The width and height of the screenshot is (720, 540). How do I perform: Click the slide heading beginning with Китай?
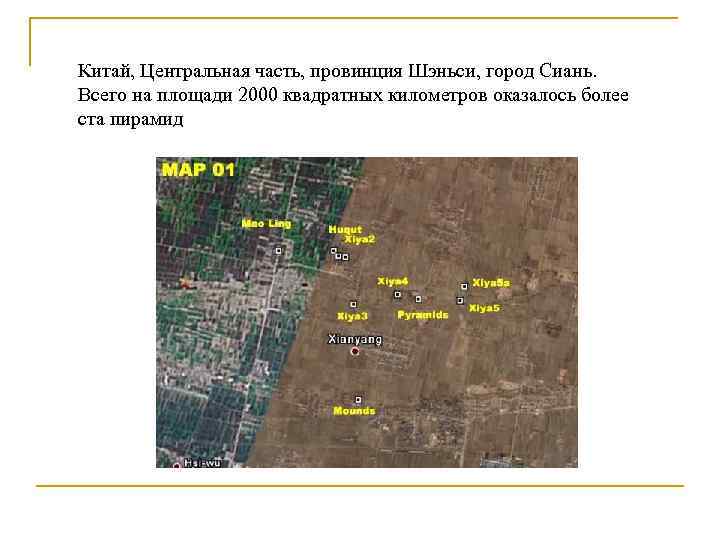337,71
